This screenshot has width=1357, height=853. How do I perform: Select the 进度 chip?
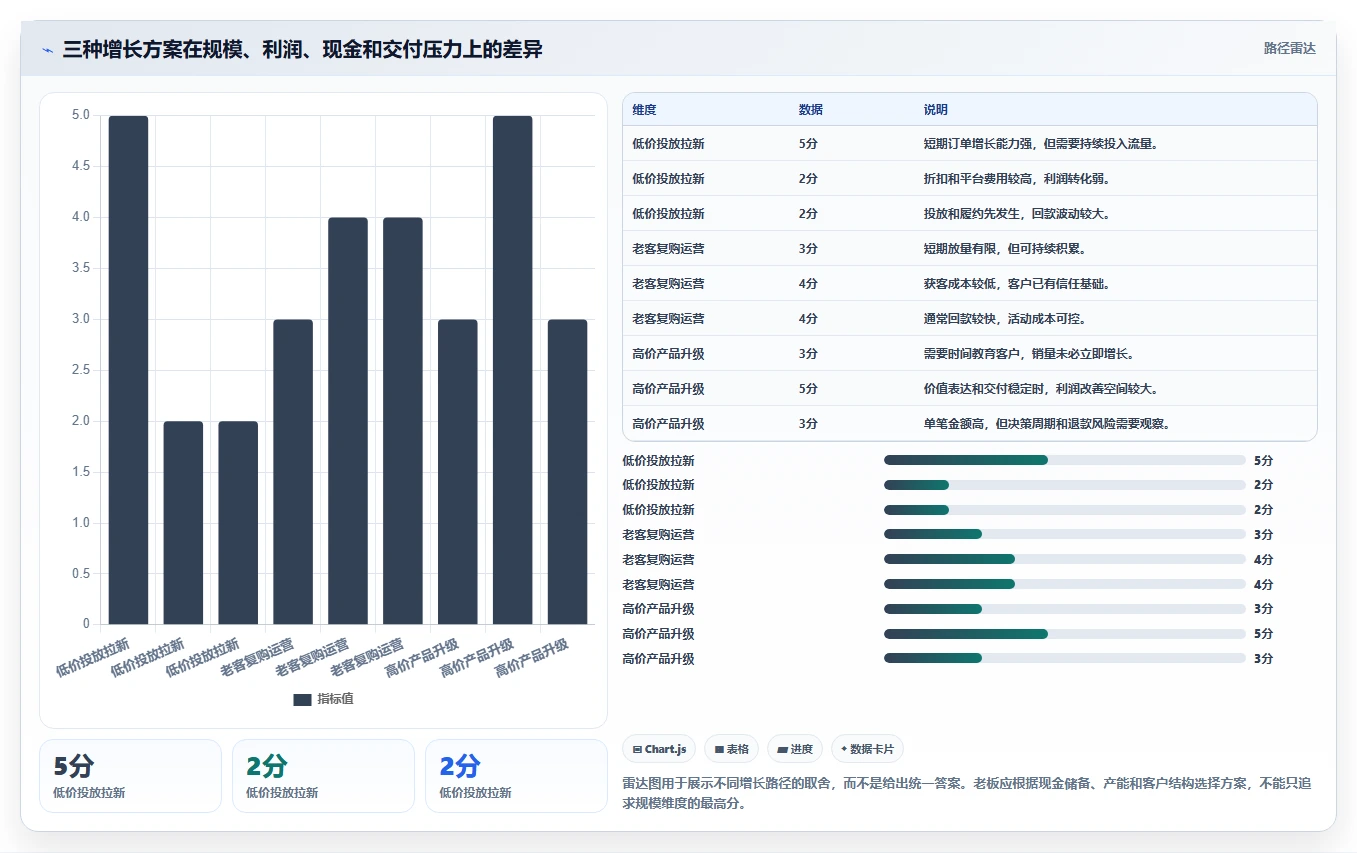tap(794, 749)
